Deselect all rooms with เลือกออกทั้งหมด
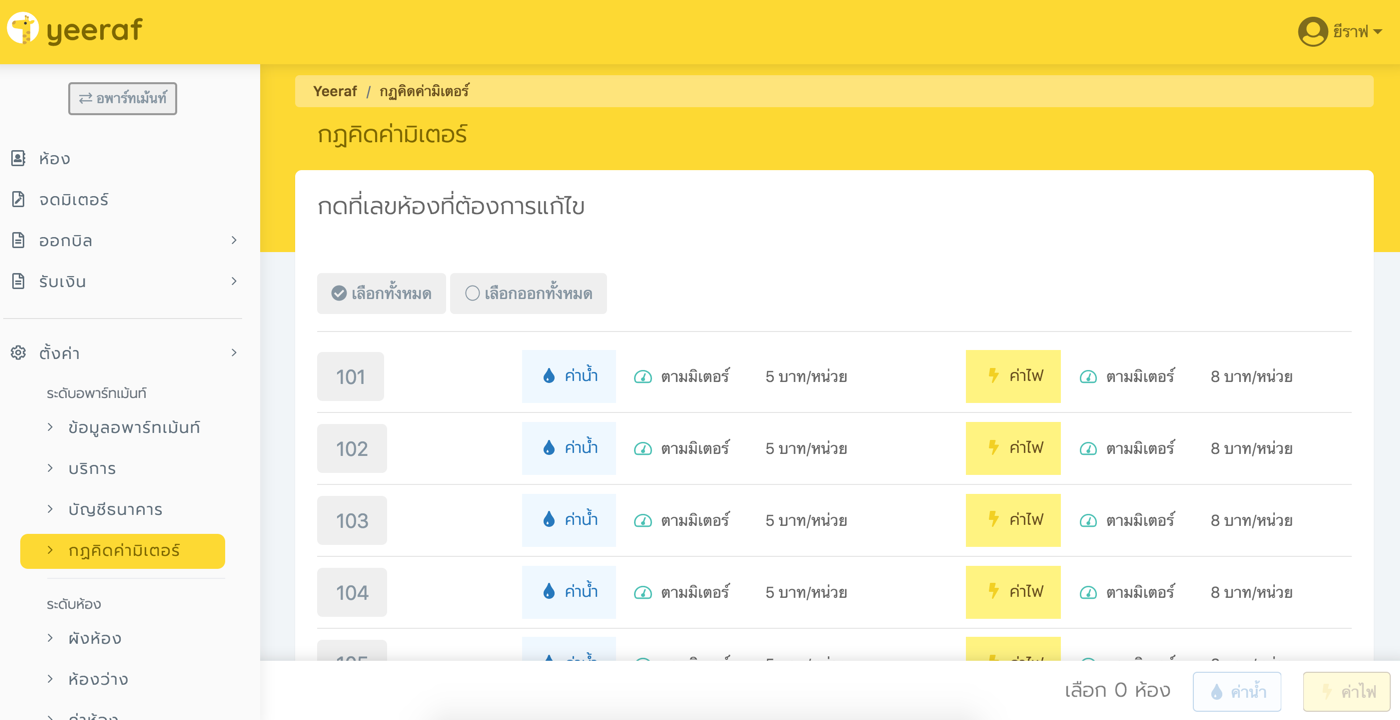1400x720 pixels. point(528,294)
